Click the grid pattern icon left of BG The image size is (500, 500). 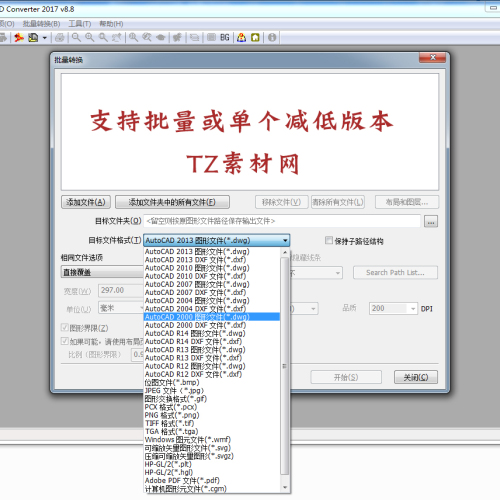click(x=211, y=37)
